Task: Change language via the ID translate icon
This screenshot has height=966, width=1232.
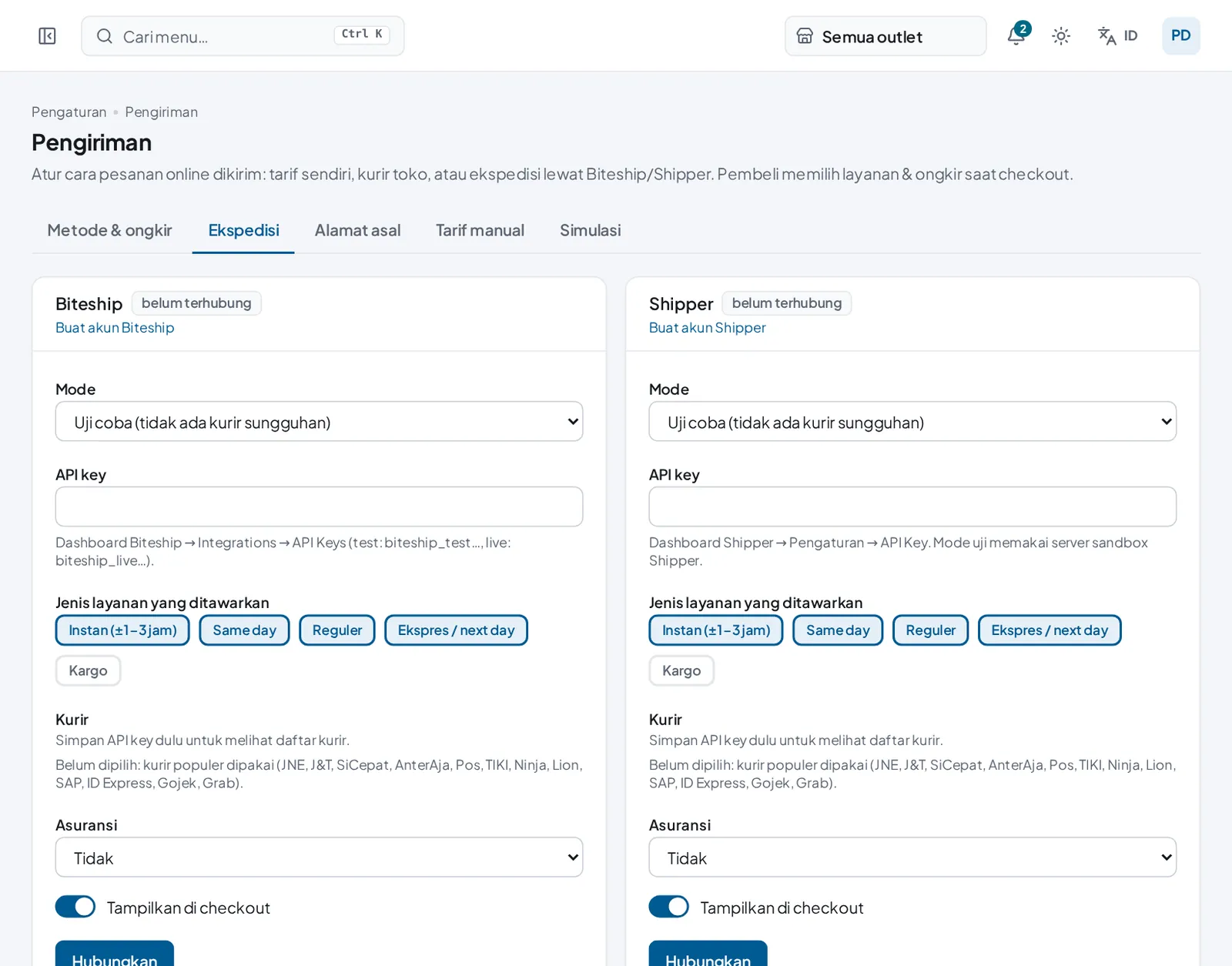Action: (x=1117, y=36)
